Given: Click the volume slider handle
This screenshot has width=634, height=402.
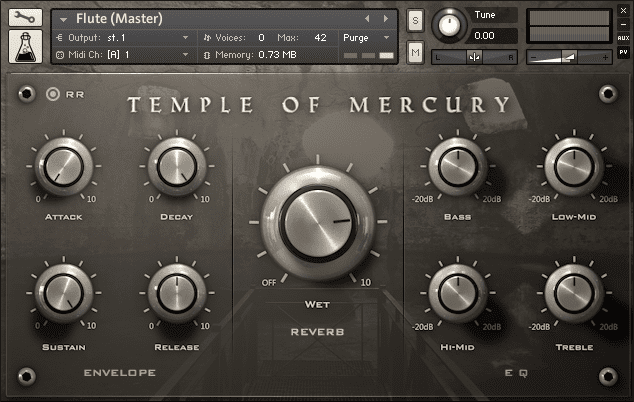Looking at the screenshot, I should point(569,57).
